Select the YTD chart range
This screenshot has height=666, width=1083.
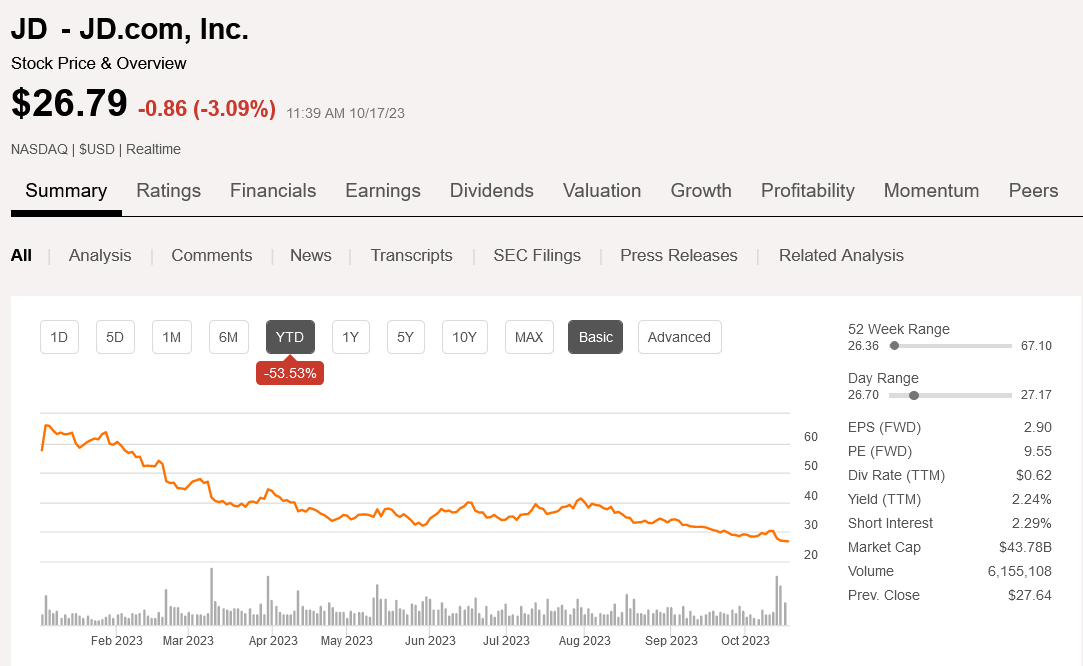point(290,337)
